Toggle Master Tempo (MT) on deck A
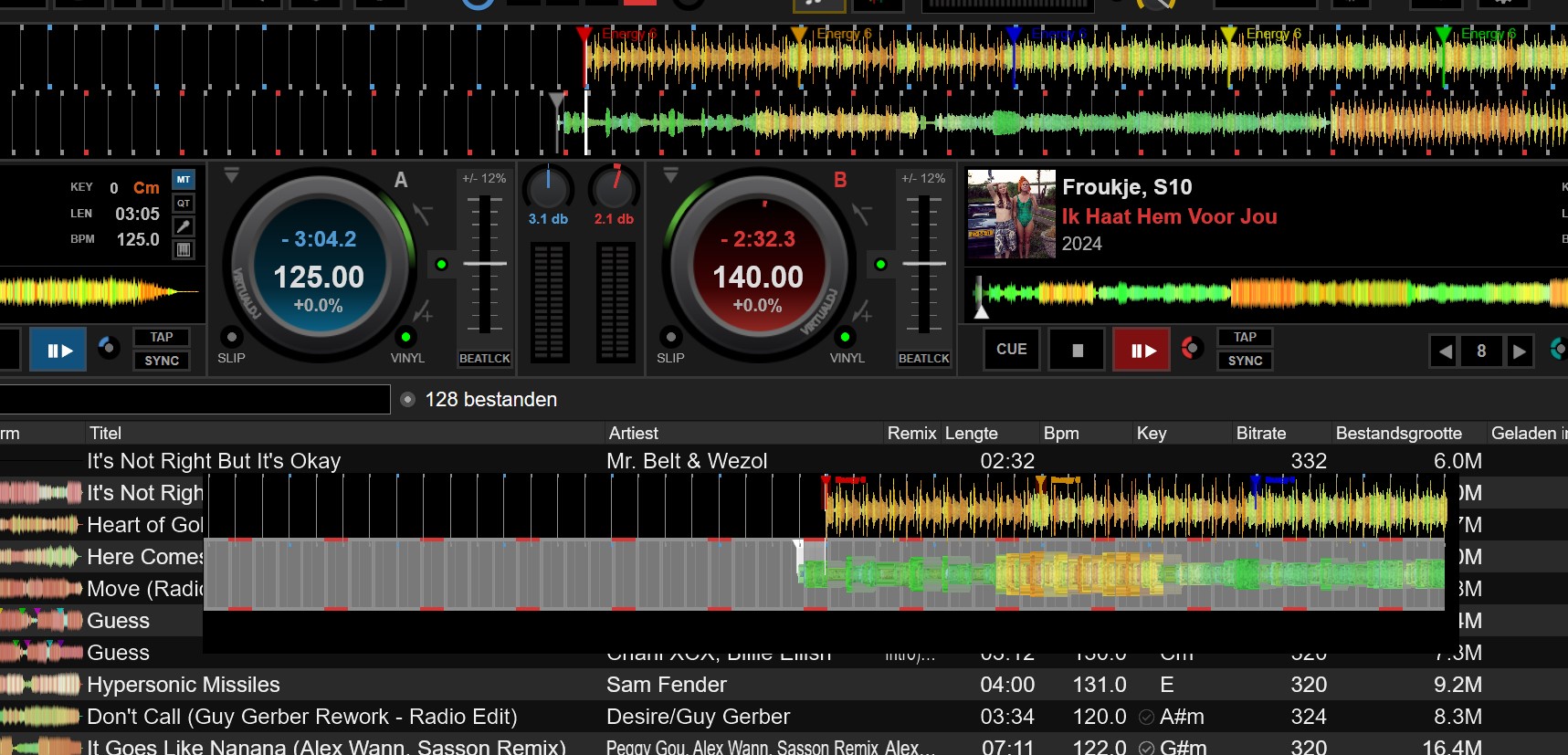Image resolution: width=1568 pixels, height=755 pixels. [x=184, y=180]
